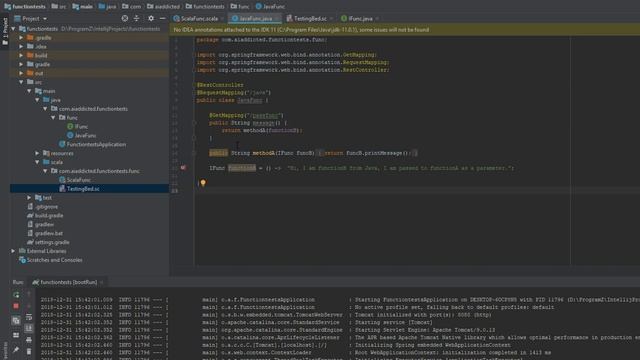
Task: Expand the .gradle folder
Action: point(21,38)
